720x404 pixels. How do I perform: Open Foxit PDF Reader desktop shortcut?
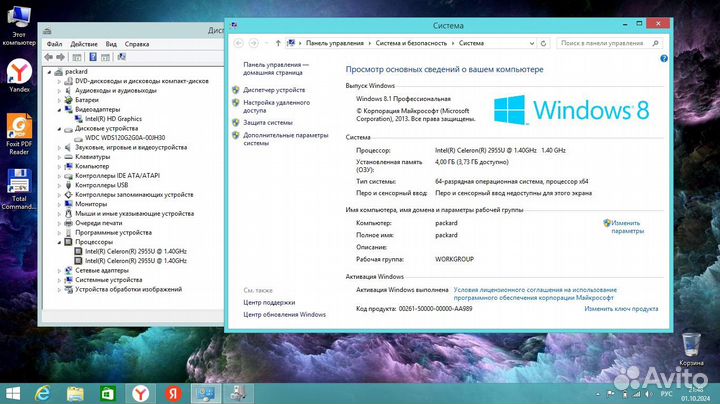[x=19, y=134]
